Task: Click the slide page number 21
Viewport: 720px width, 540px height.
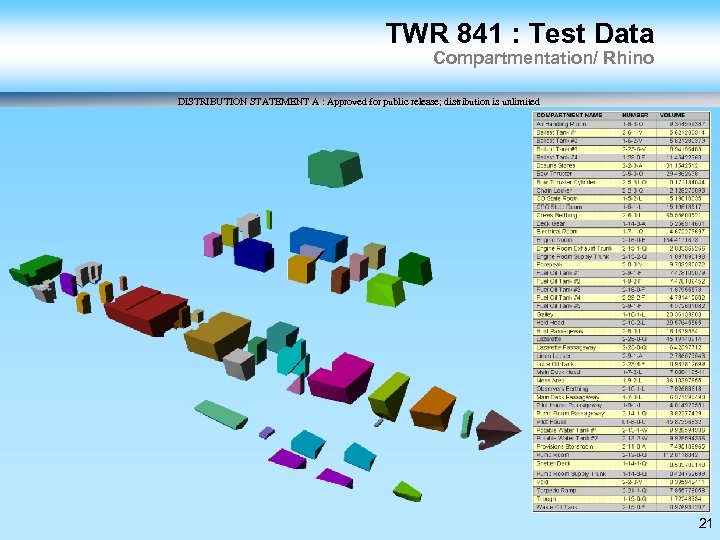Action: [x=705, y=523]
